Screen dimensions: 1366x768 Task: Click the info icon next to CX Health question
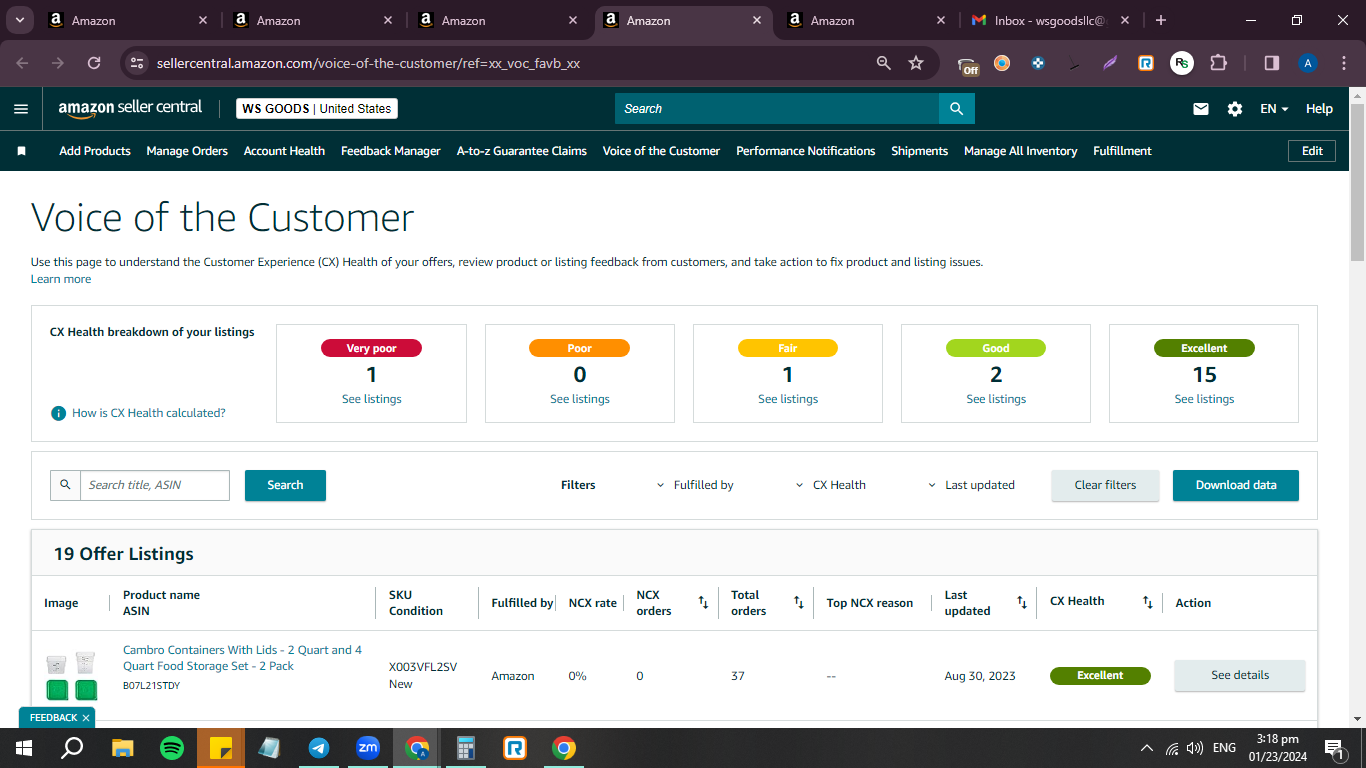coord(58,413)
